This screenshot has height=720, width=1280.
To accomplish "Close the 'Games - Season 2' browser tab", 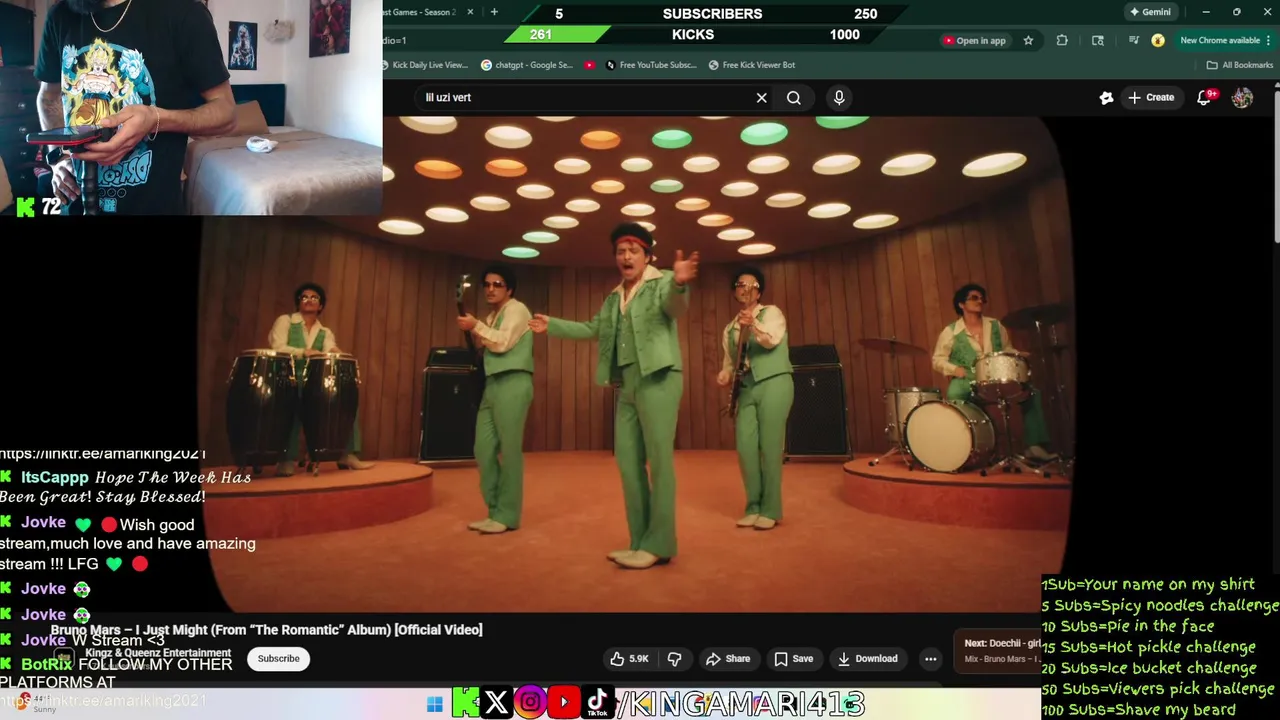I will (x=470, y=12).
